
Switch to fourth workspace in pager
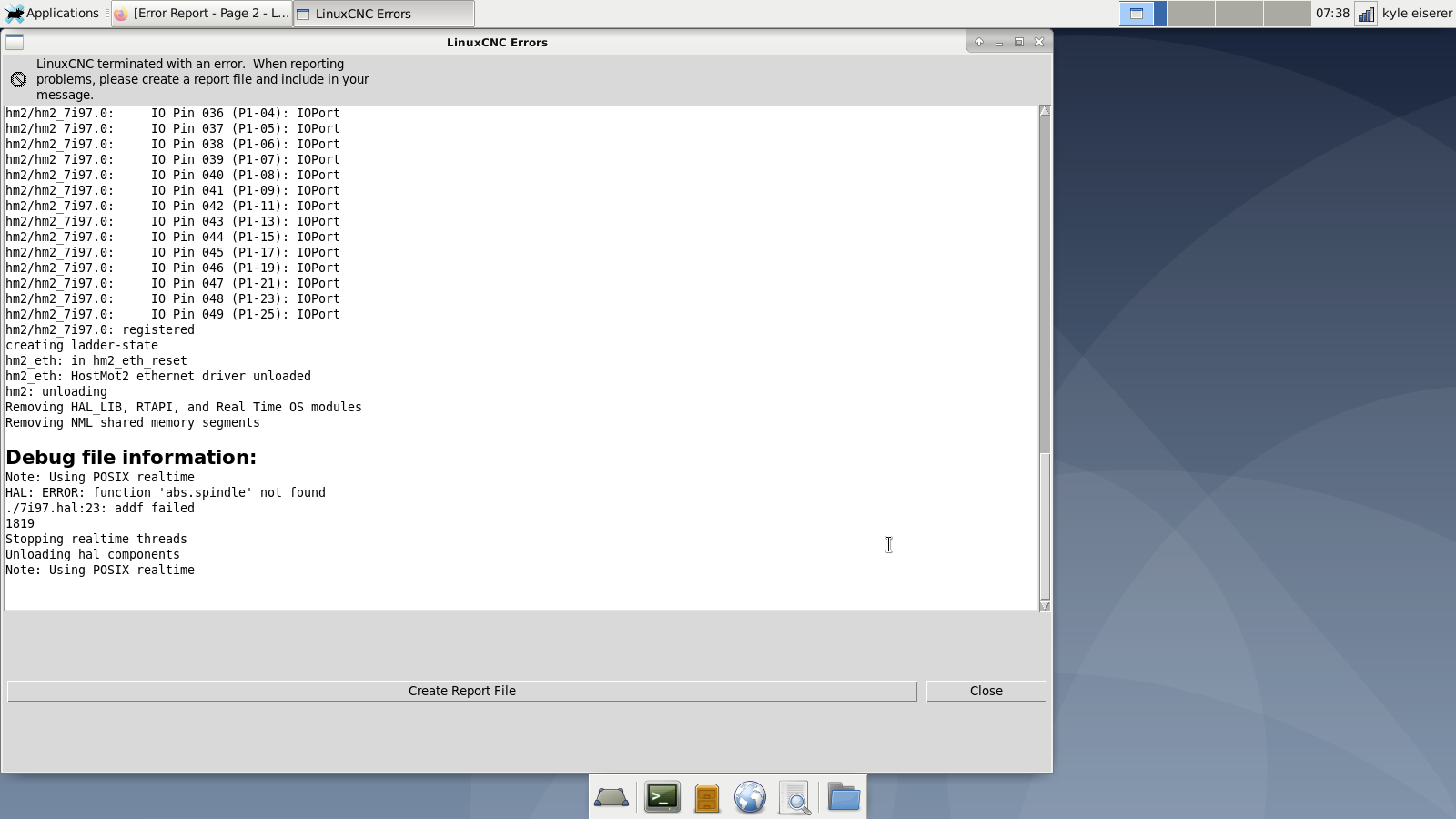pyautogui.click(x=1288, y=13)
